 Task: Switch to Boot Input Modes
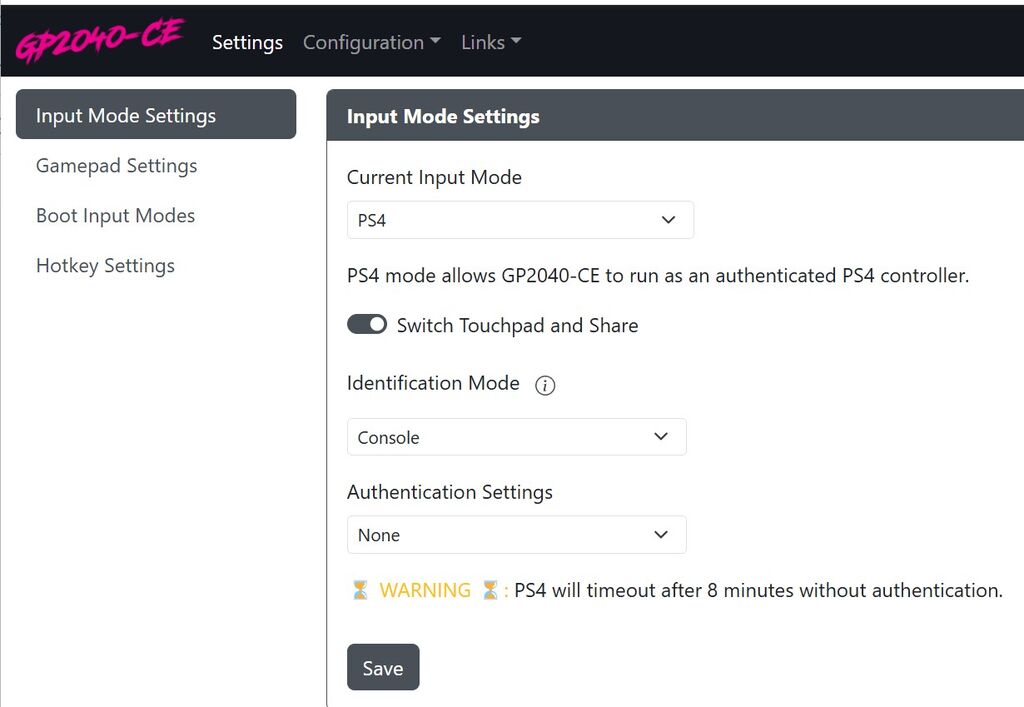pos(115,216)
